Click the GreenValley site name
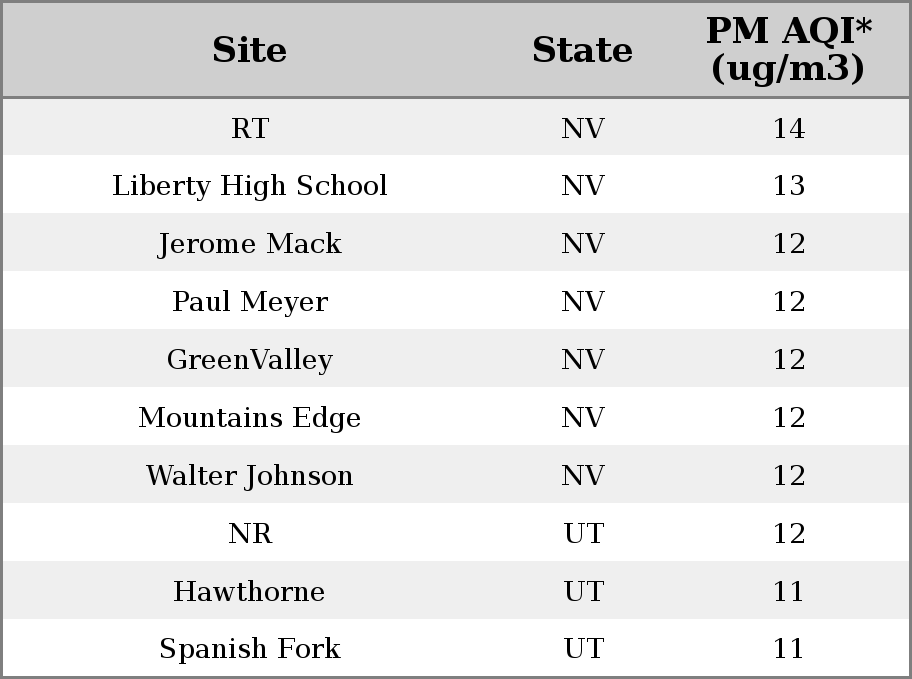The image size is (912, 679). (x=250, y=360)
